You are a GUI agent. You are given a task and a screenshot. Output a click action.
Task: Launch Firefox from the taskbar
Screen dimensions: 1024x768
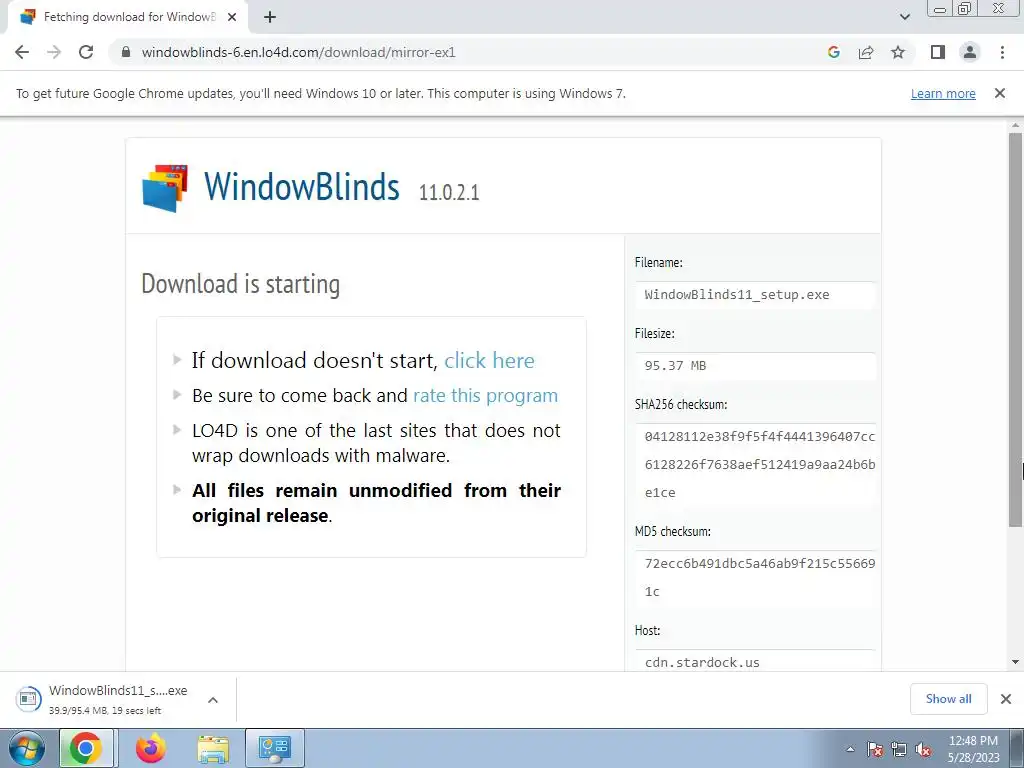[151, 748]
